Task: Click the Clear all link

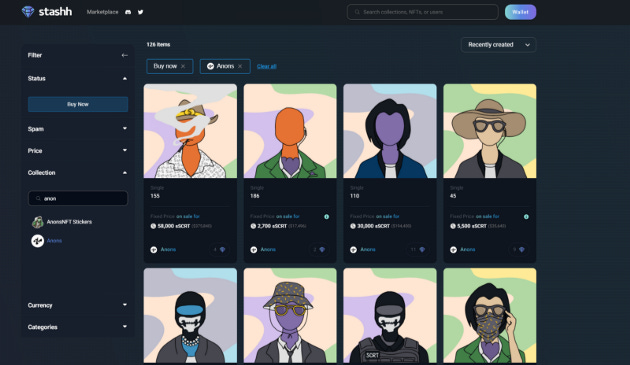Action: [266, 66]
